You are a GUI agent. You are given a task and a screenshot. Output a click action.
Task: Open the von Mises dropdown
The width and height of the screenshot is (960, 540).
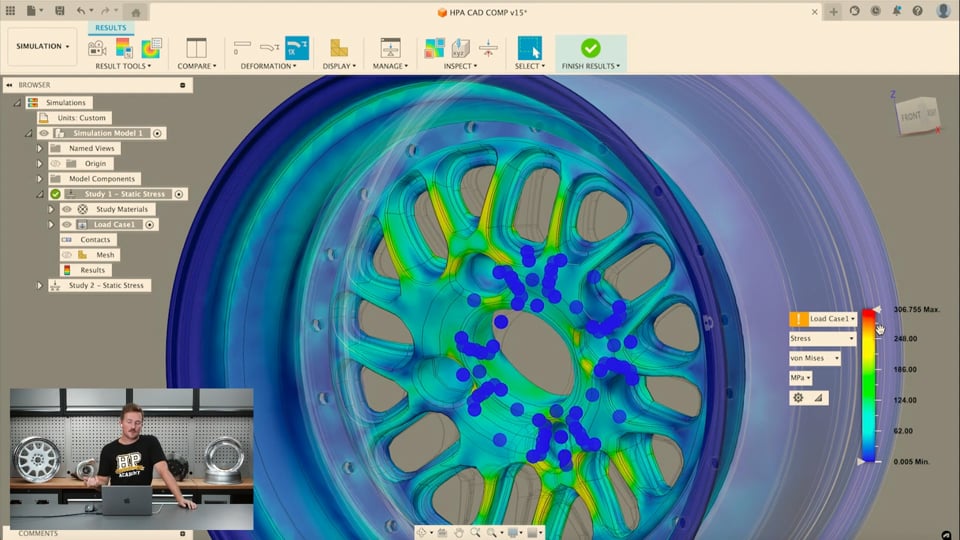(x=814, y=358)
